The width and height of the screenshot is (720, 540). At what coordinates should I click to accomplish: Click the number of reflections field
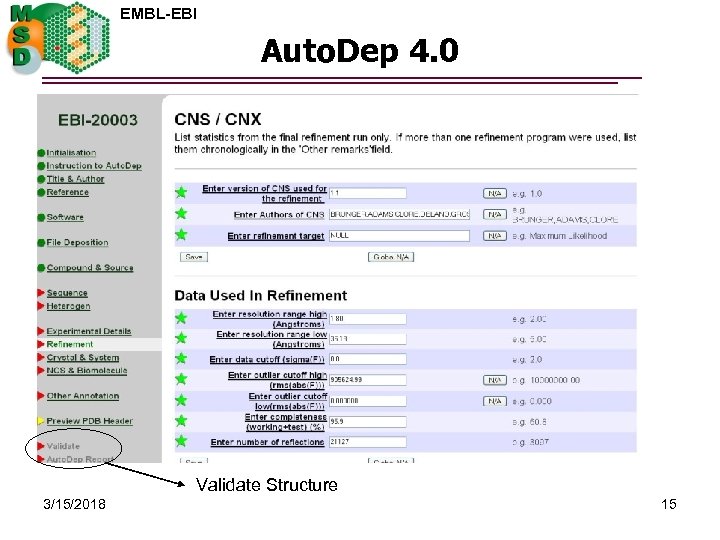(x=367, y=442)
